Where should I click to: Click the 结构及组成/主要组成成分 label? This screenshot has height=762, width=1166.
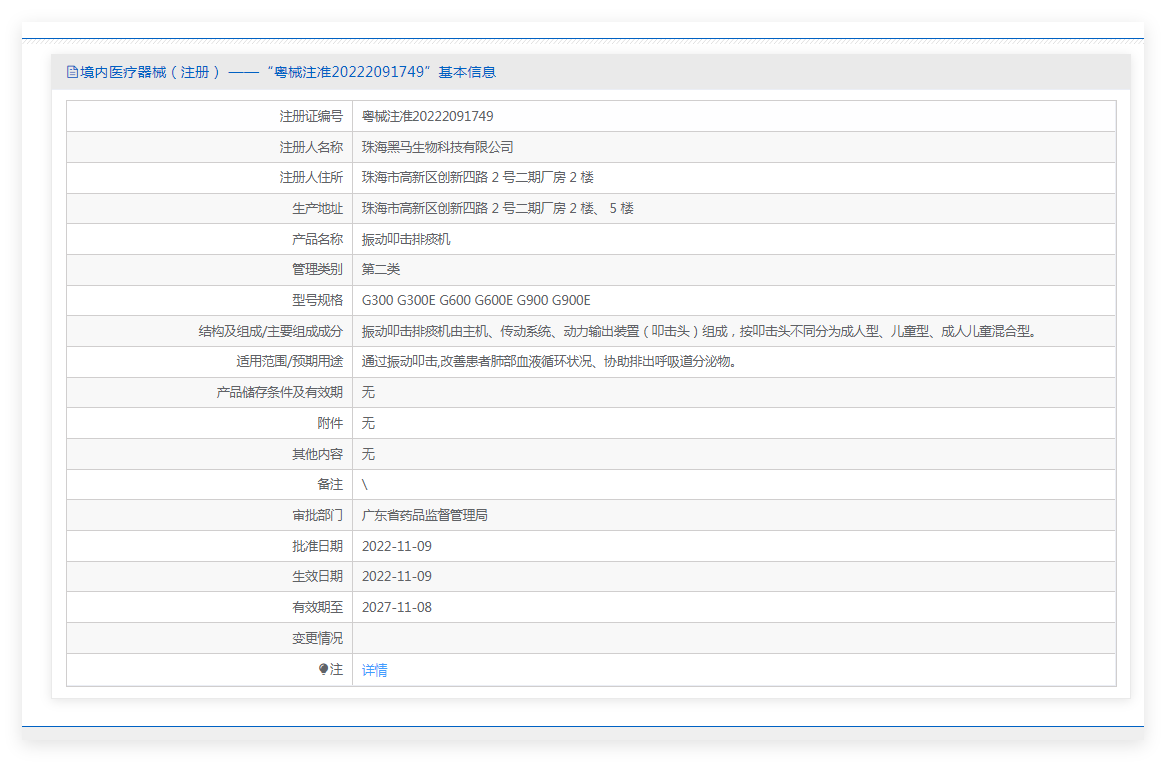pos(270,331)
